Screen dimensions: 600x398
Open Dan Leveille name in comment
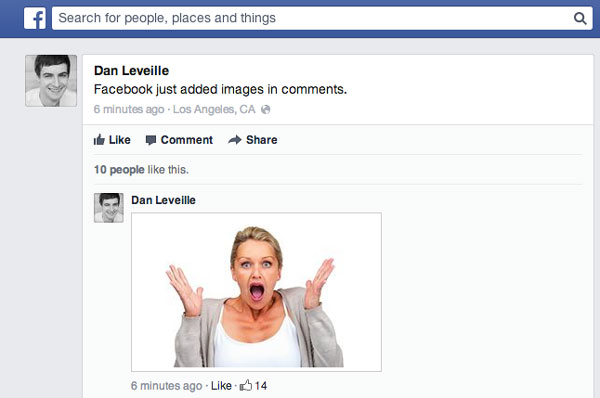(x=163, y=200)
